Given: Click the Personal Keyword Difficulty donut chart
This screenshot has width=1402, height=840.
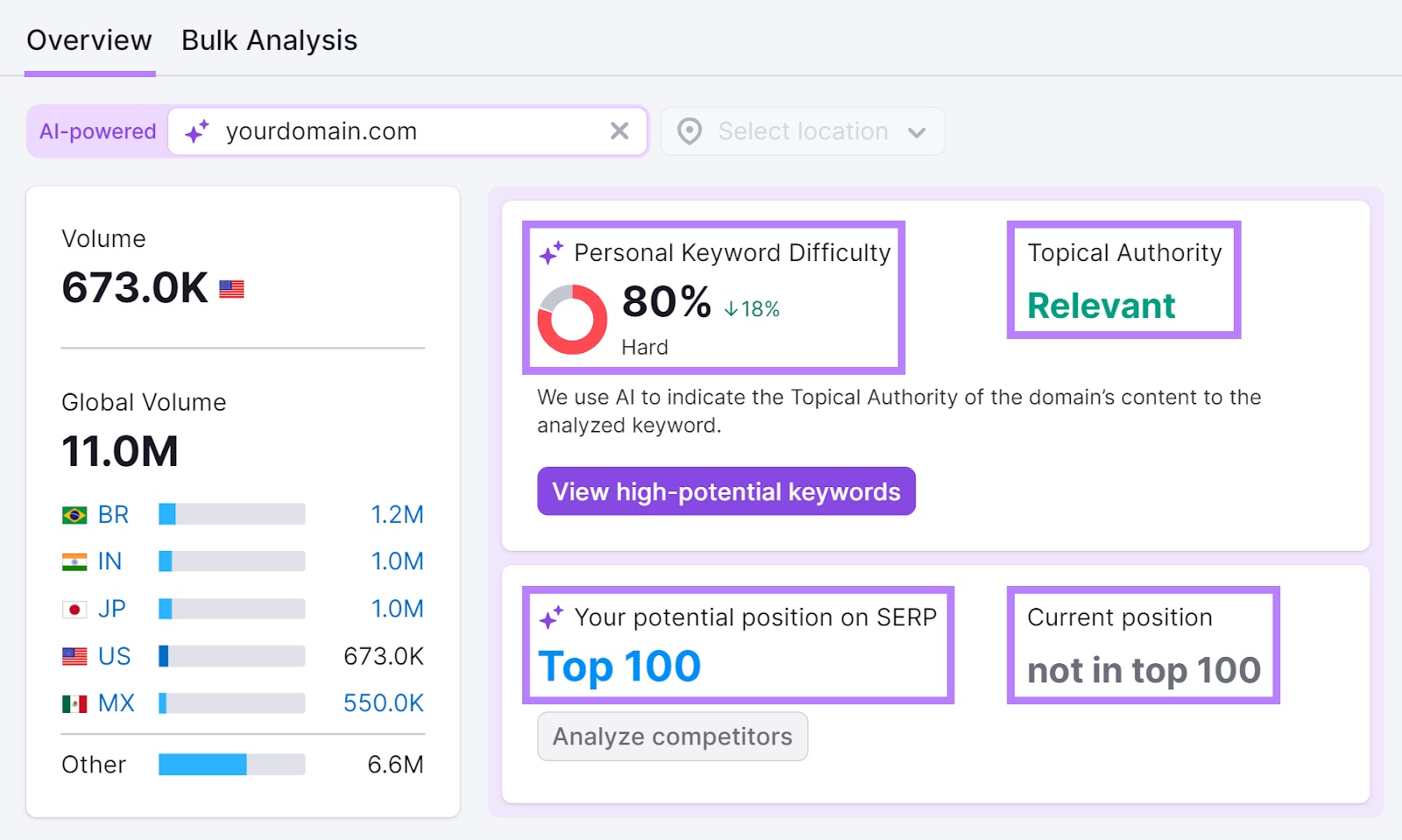Looking at the screenshot, I should [x=572, y=317].
